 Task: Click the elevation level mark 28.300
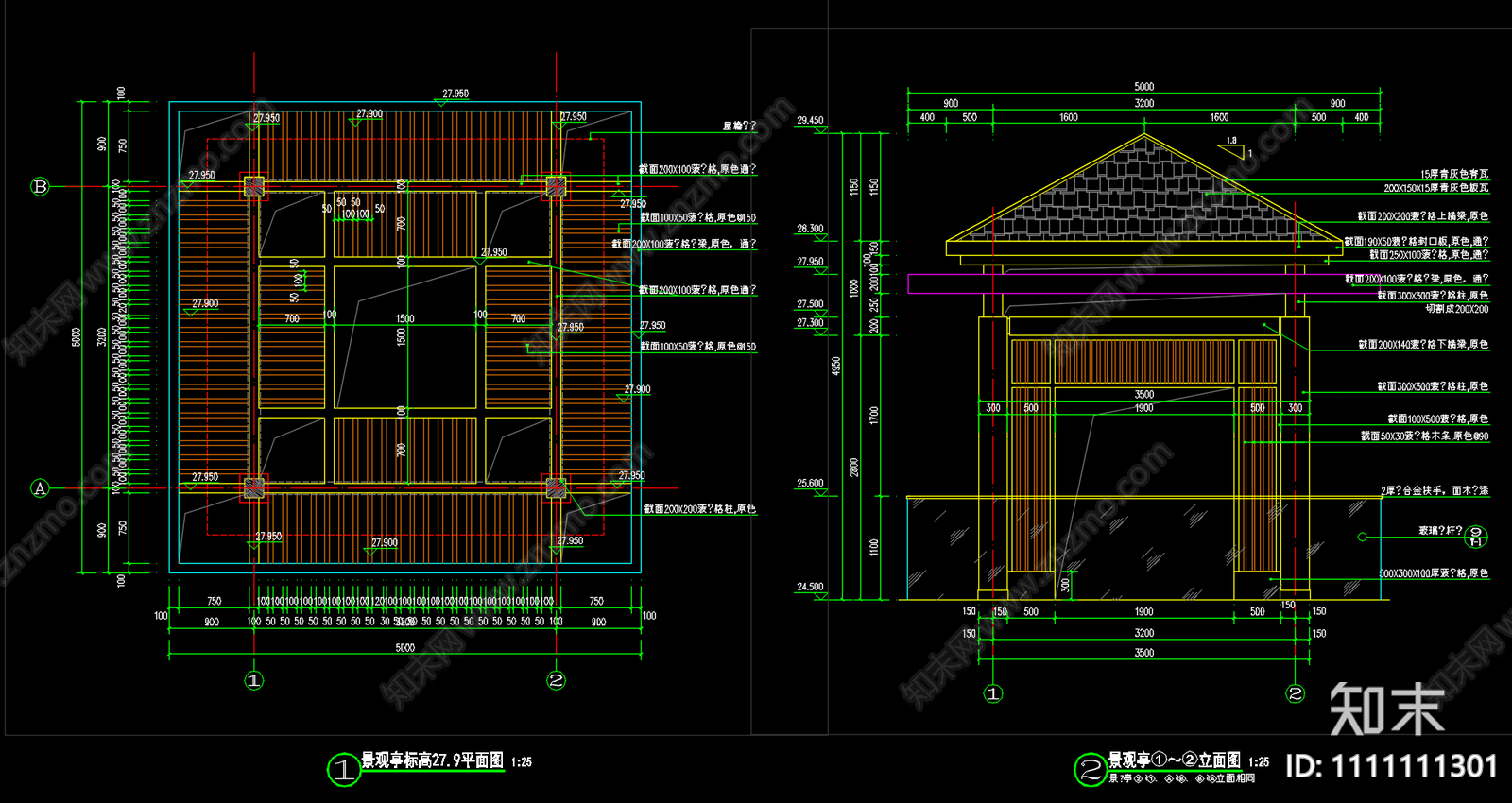click(810, 230)
